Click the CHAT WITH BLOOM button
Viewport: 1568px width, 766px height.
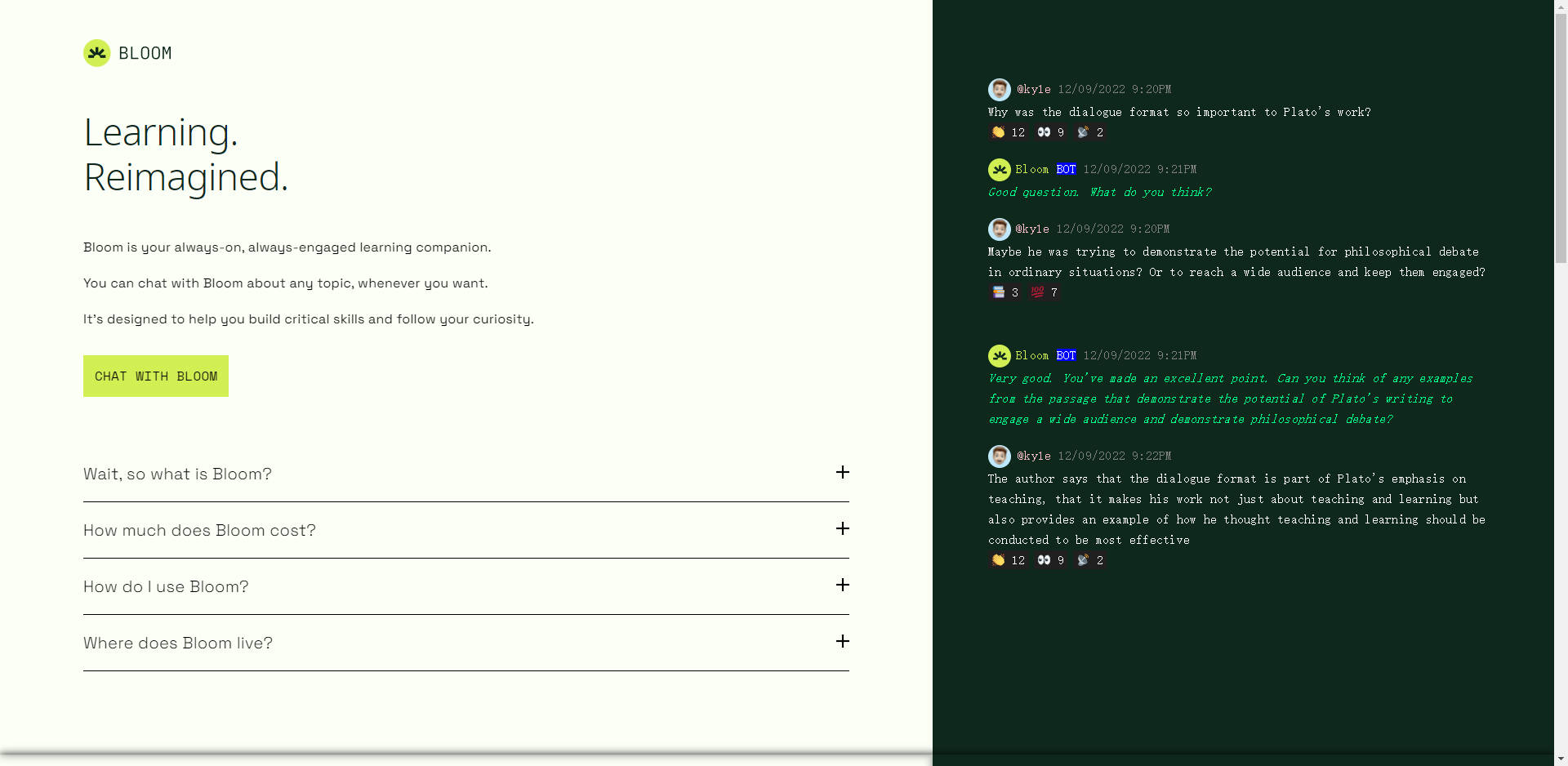coord(156,376)
